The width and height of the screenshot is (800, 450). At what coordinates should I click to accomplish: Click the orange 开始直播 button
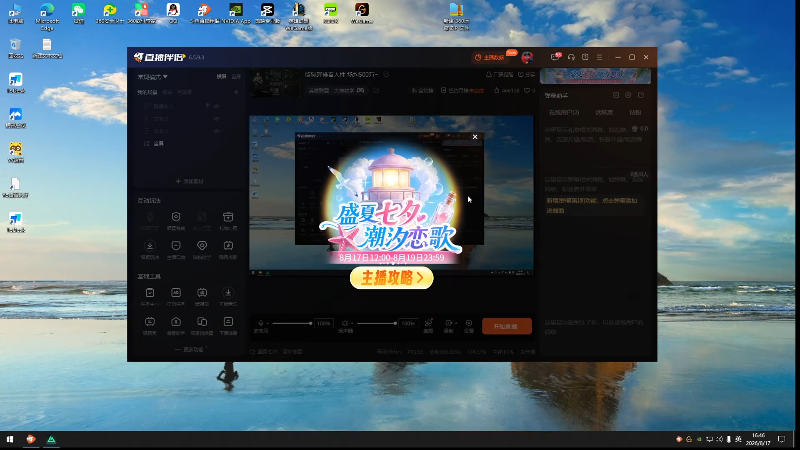[x=506, y=326]
